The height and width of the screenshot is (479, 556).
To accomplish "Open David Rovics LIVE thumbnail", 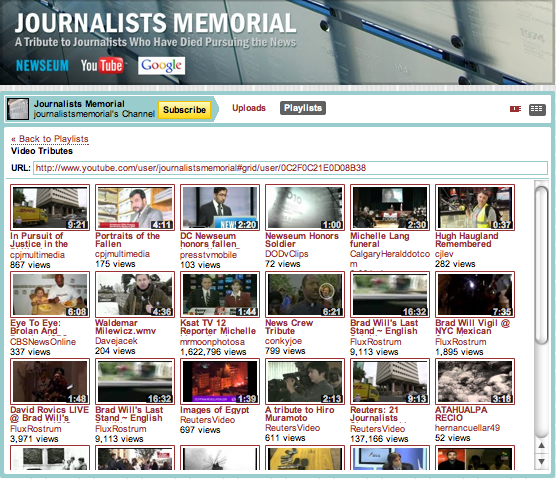I will tap(50, 381).
